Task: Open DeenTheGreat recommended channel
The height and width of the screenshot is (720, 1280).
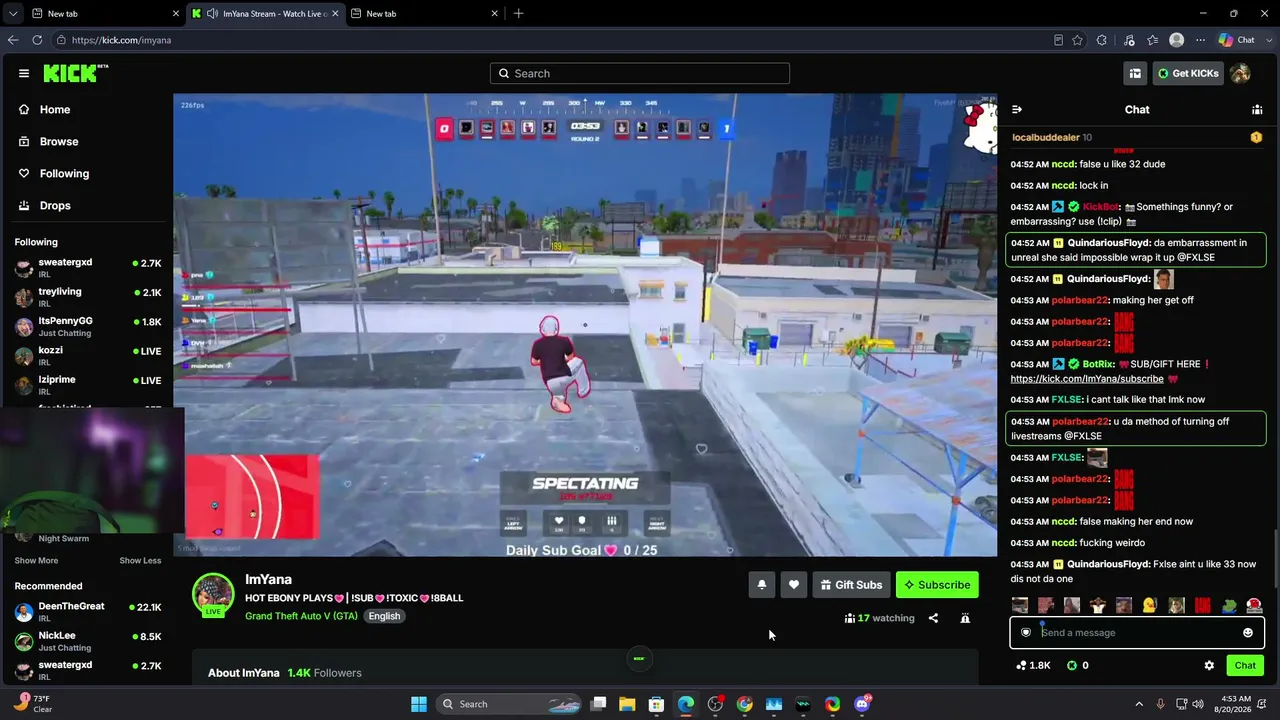Action: [x=88, y=612]
